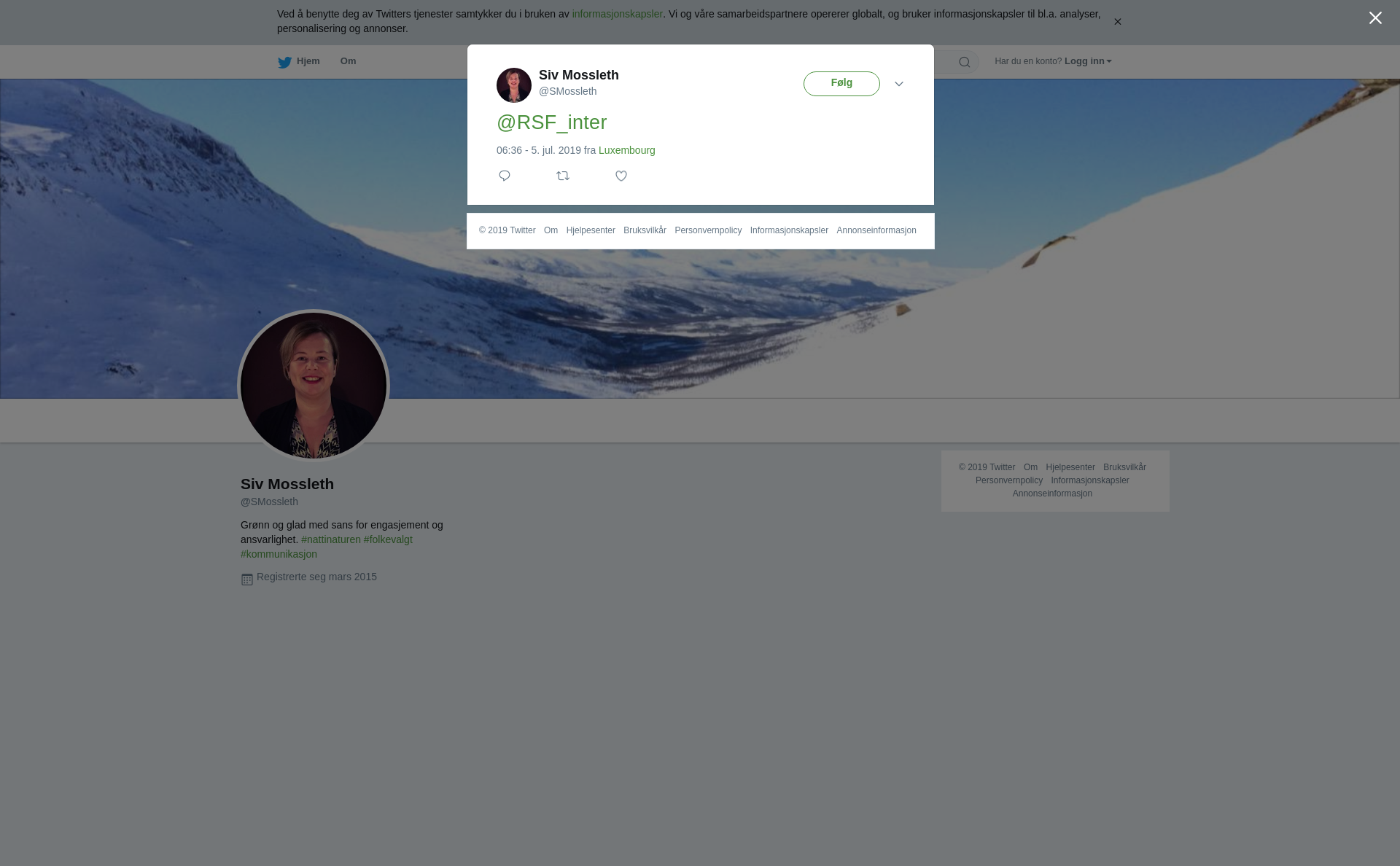Screen dimensions: 1400x866
Task: Click the small avatar in the tweet header
Action: pyautogui.click(x=514, y=85)
